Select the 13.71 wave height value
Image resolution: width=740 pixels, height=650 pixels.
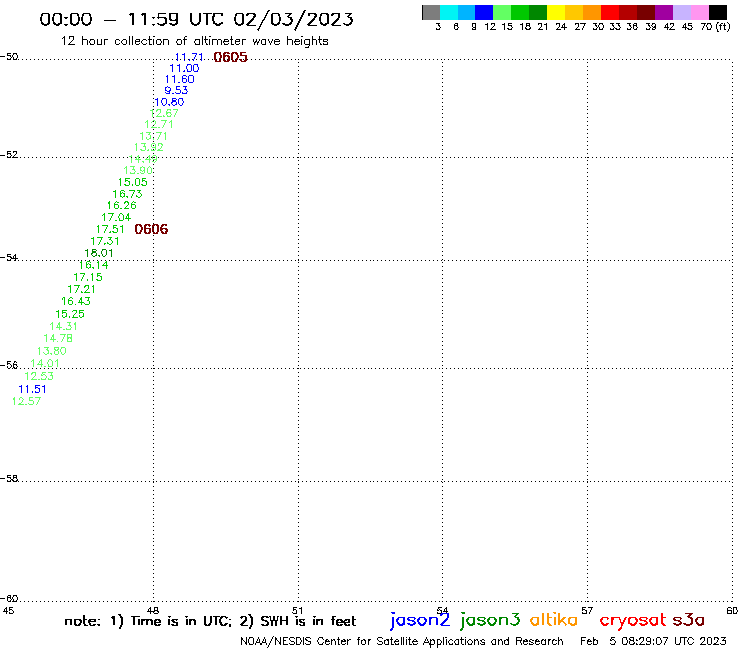(153, 136)
